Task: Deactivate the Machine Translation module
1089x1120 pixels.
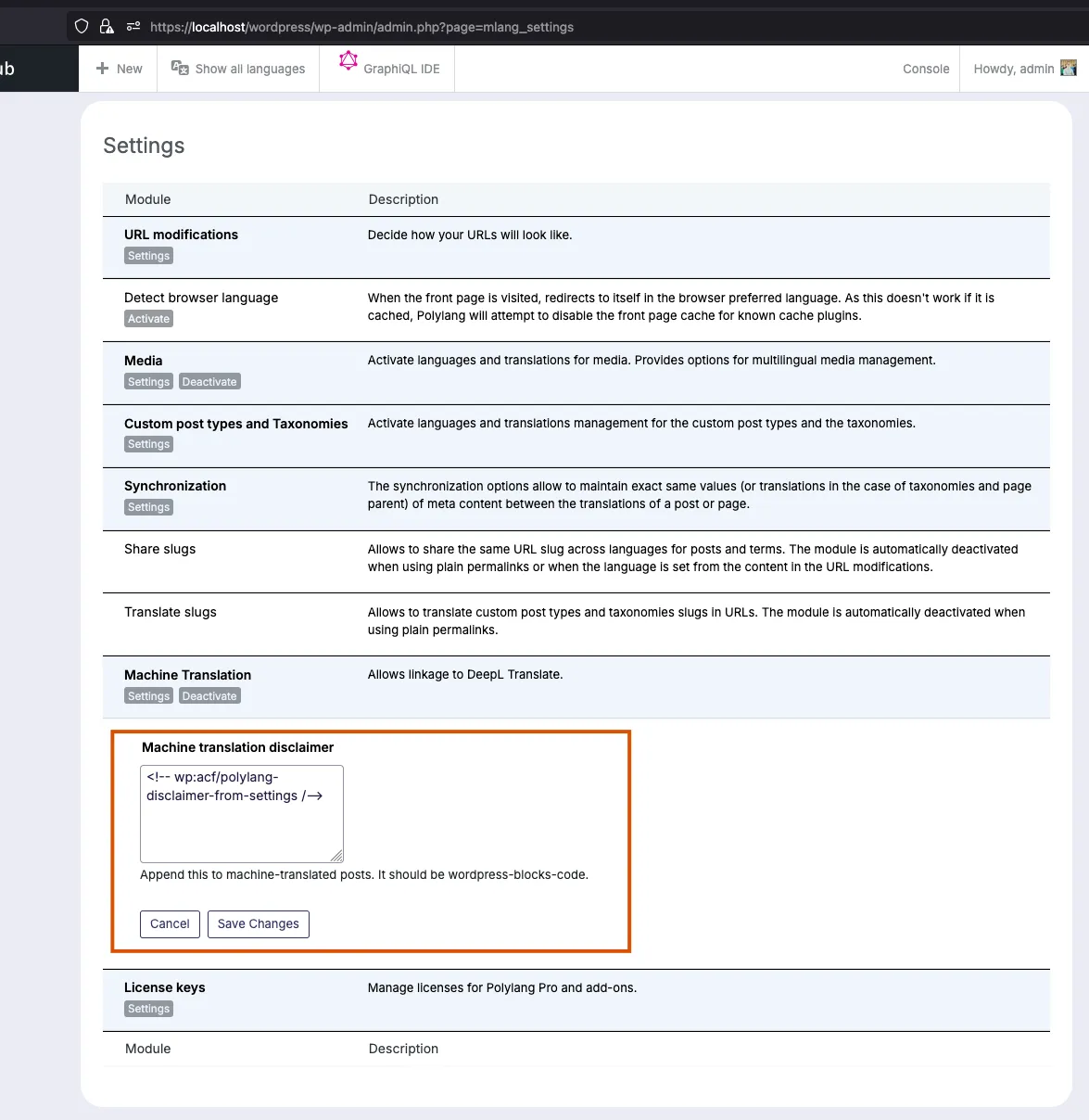Action: (209, 696)
